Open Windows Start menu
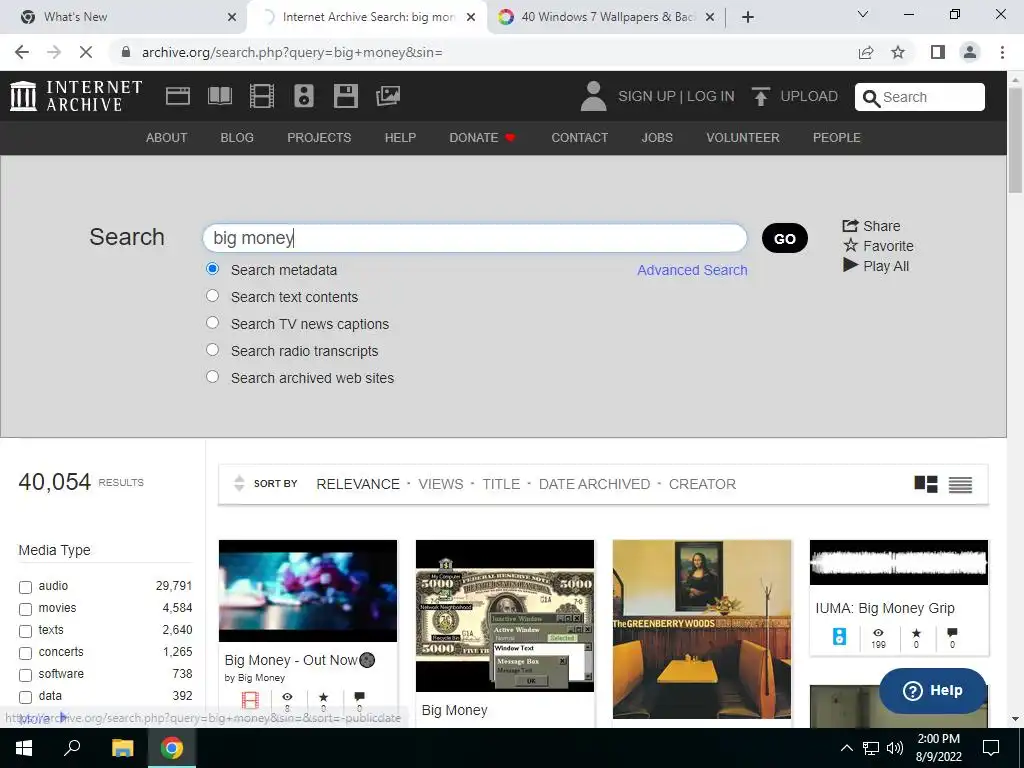The image size is (1024, 768). (x=24, y=748)
